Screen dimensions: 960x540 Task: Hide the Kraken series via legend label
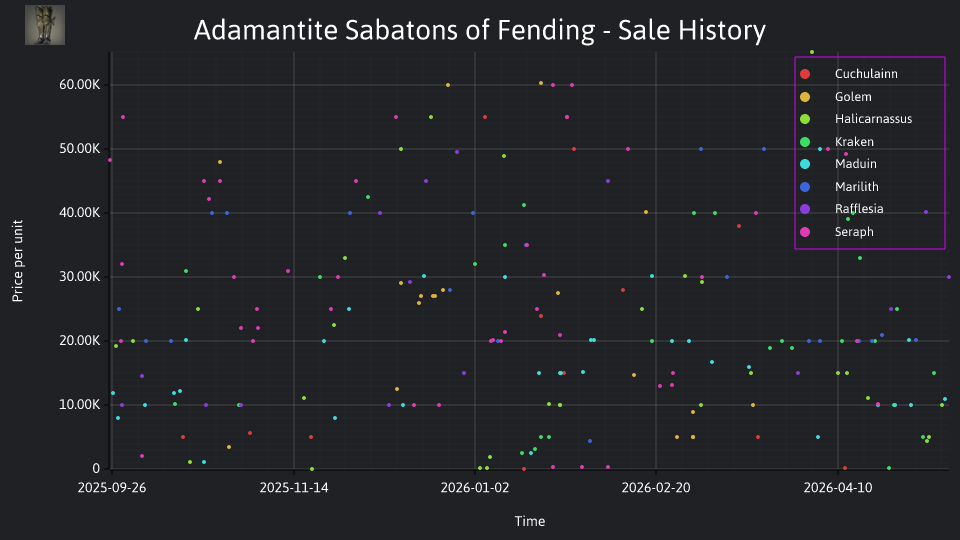tap(854, 141)
